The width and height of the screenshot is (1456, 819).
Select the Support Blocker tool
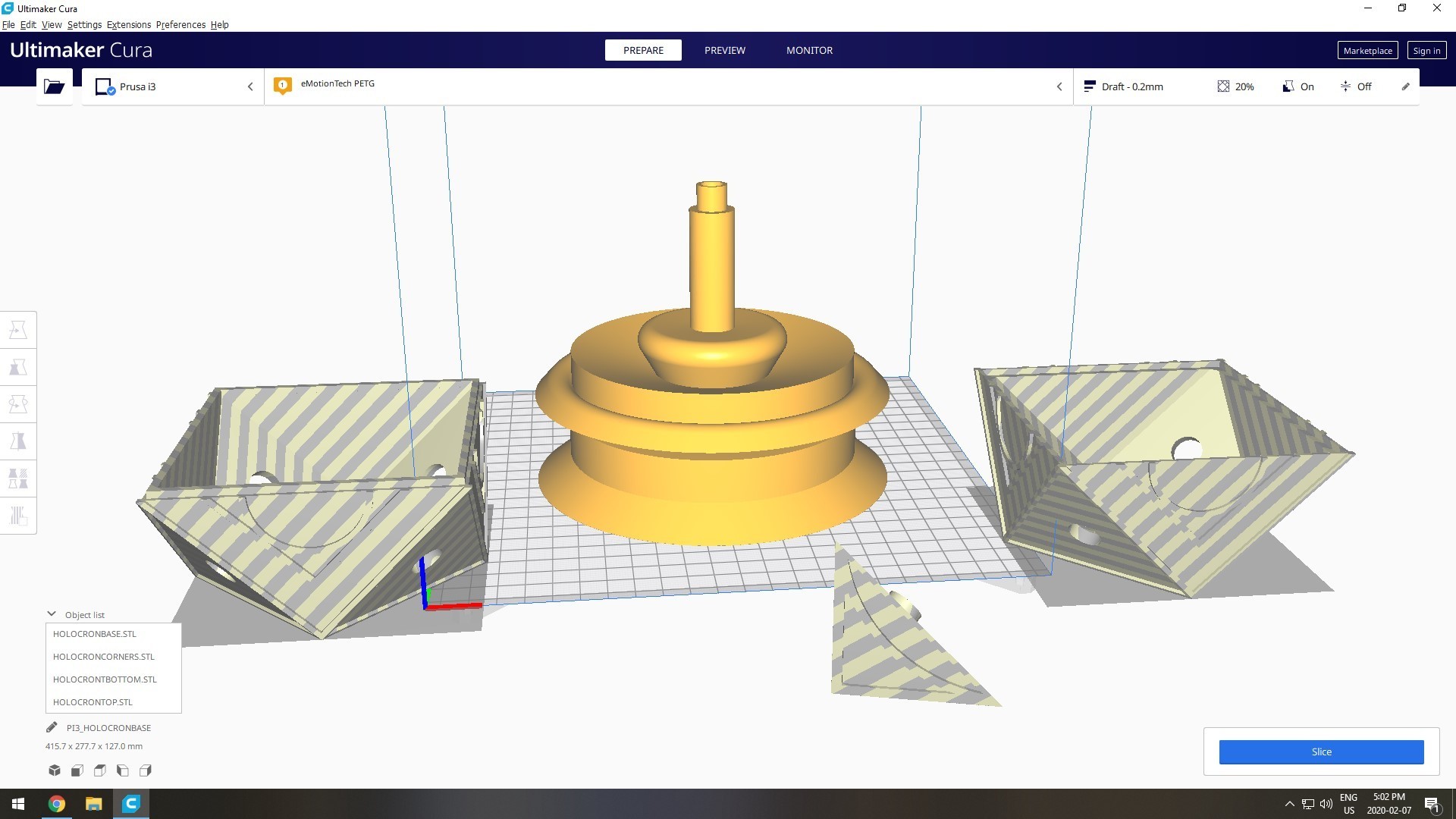[x=18, y=516]
